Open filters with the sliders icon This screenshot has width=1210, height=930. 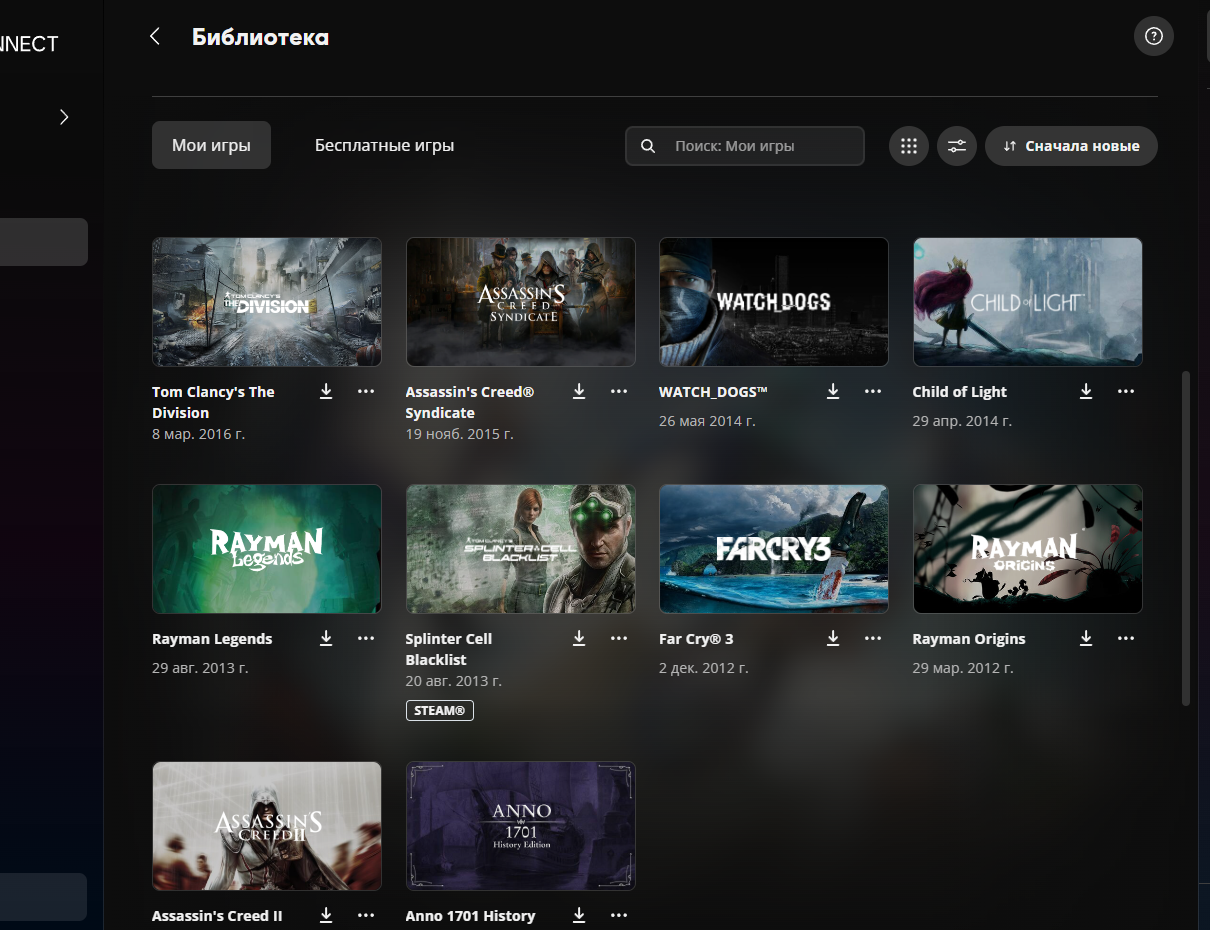pos(957,146)
